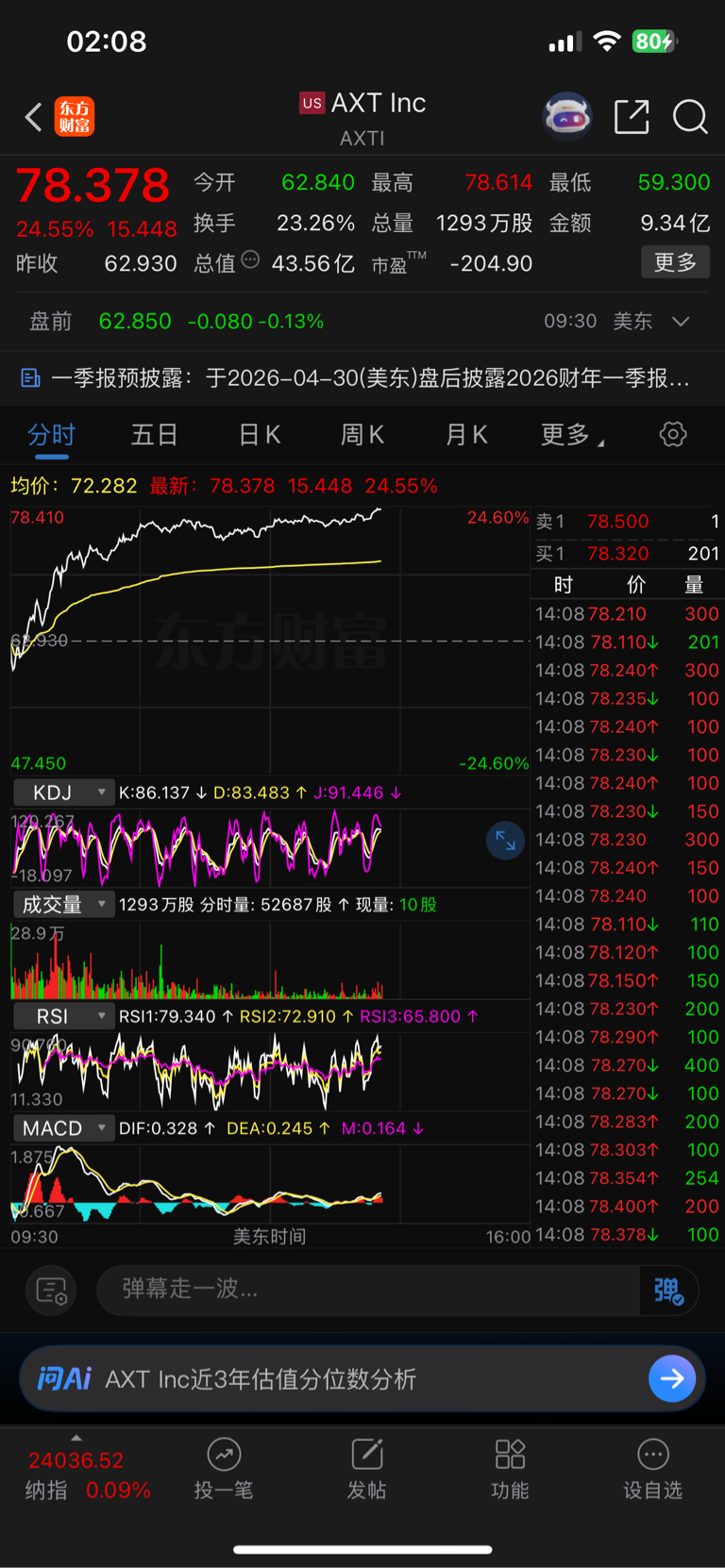The width and height of the screenshot is (725, 1568).
Task: Tap the last trade row 78.378↓ 100
Action: (x=628, y=1234)
